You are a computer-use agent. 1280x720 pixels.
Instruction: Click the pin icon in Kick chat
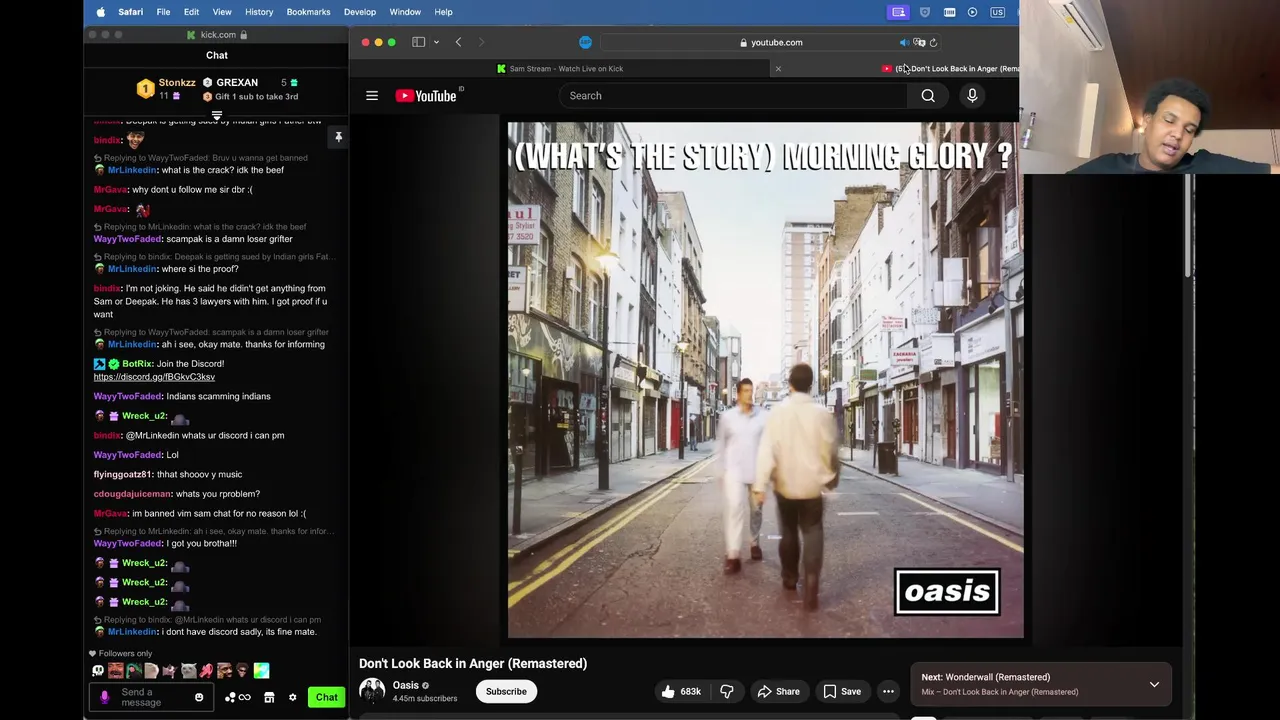click(338, 137)
